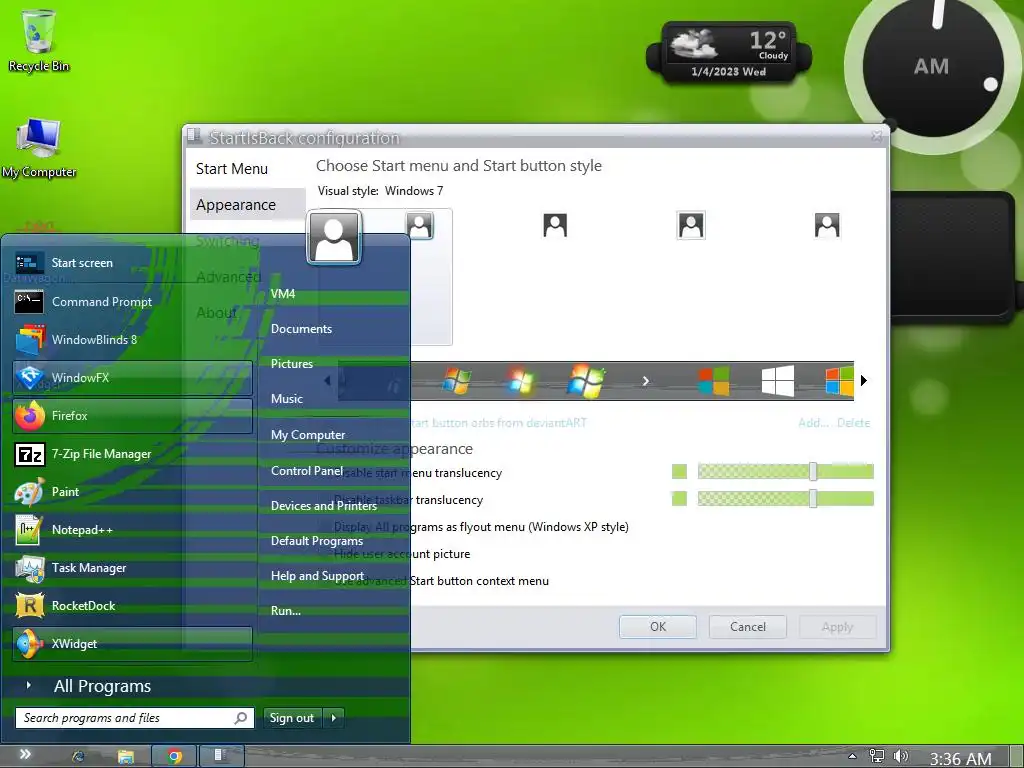
Task: Click Add... orb link
Action: (813, 423)
